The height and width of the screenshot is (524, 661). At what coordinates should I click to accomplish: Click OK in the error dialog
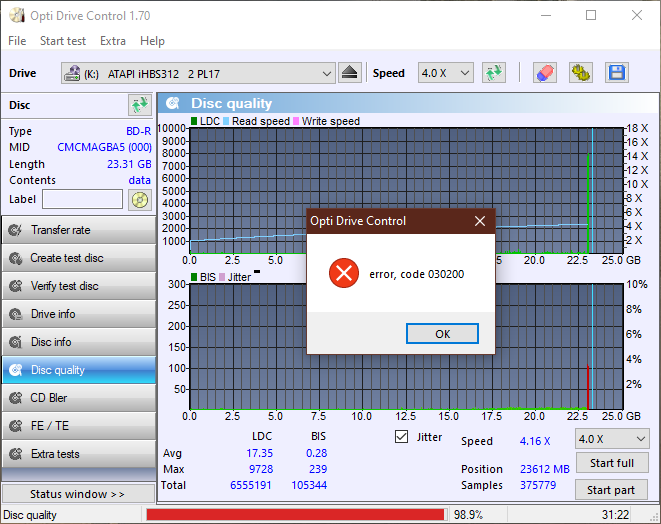pyautogui.click(x=442, y=334)
